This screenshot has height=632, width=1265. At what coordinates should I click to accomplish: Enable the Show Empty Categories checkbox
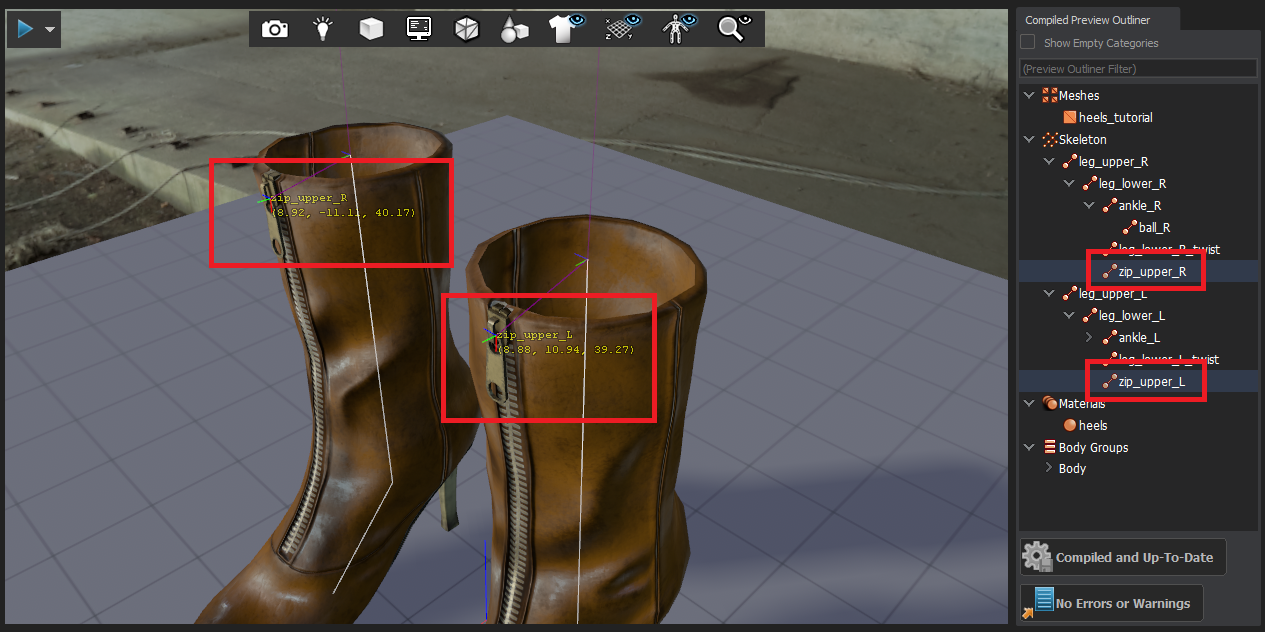coord(1027,43)
